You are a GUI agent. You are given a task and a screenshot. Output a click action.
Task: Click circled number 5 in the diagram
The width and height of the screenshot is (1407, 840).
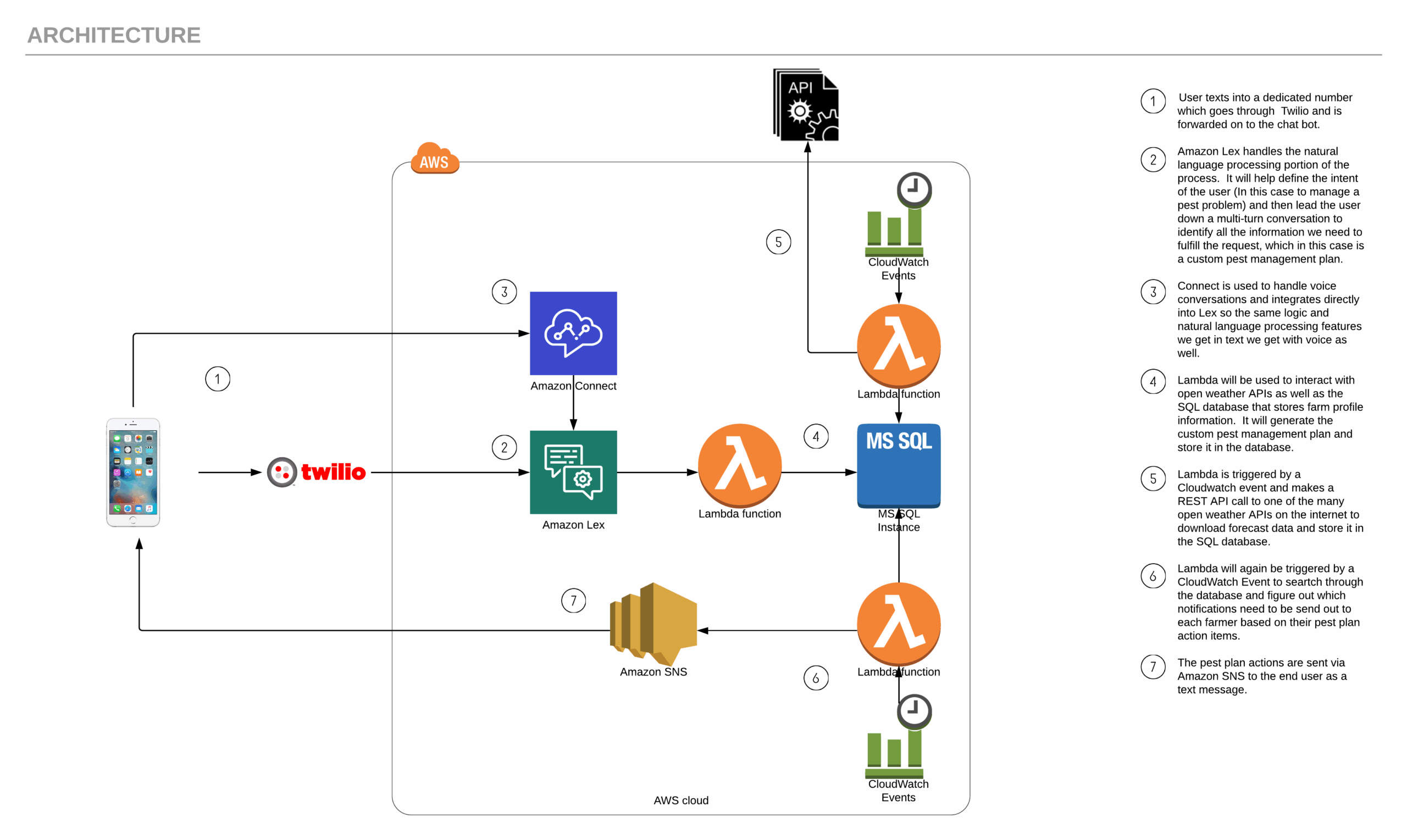tap(778, 242)
